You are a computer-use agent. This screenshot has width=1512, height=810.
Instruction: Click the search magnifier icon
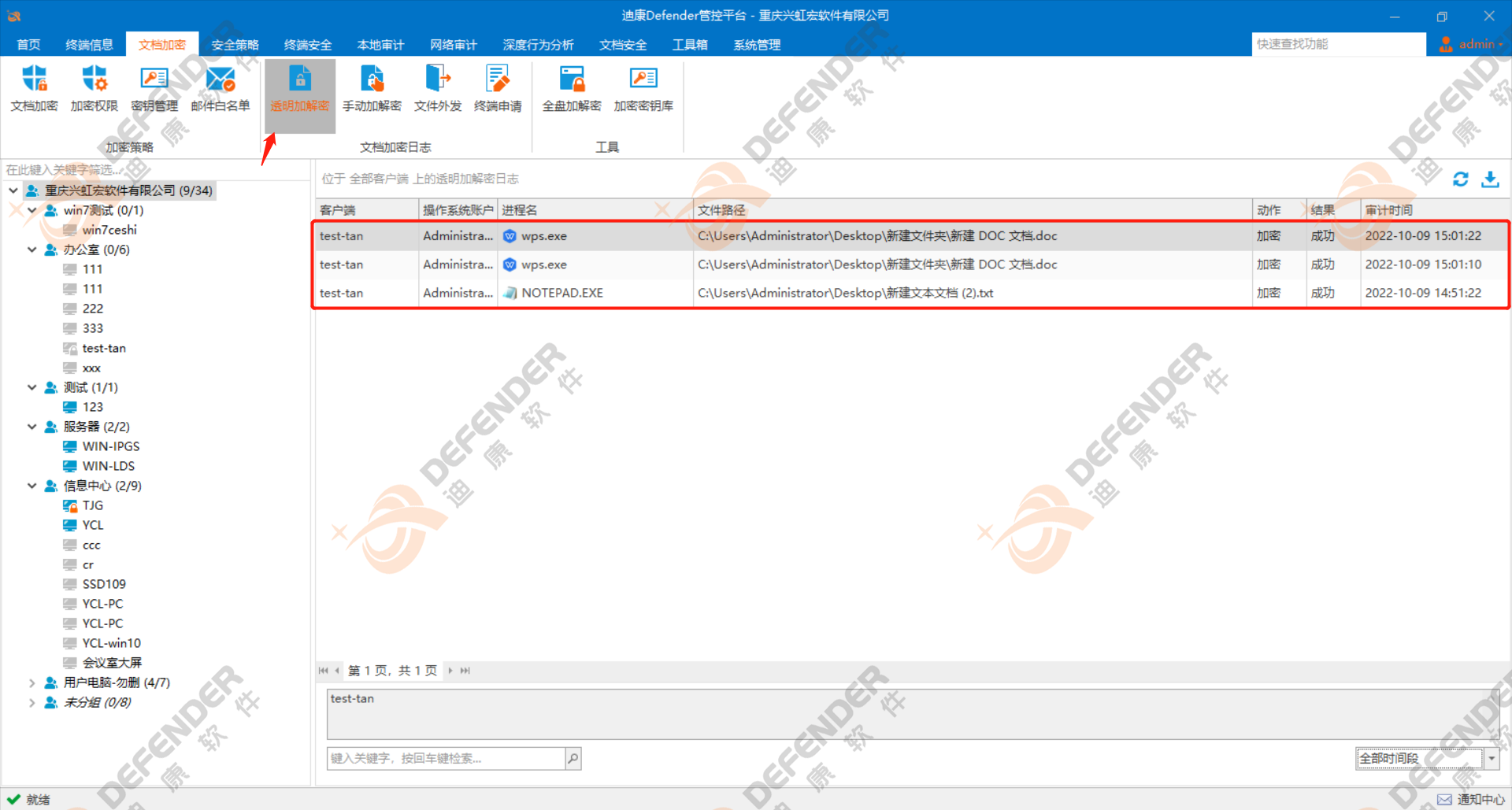tap(573, 759)
